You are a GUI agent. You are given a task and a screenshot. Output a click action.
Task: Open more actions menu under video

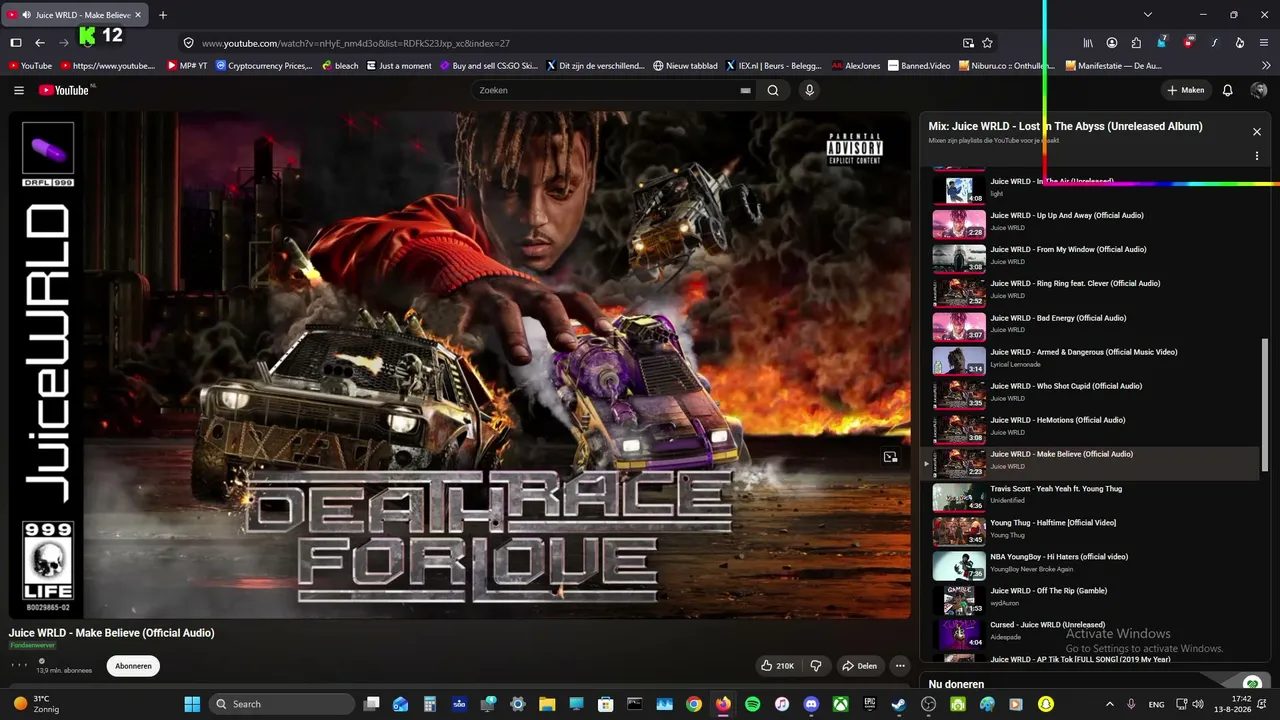(900, 666)
